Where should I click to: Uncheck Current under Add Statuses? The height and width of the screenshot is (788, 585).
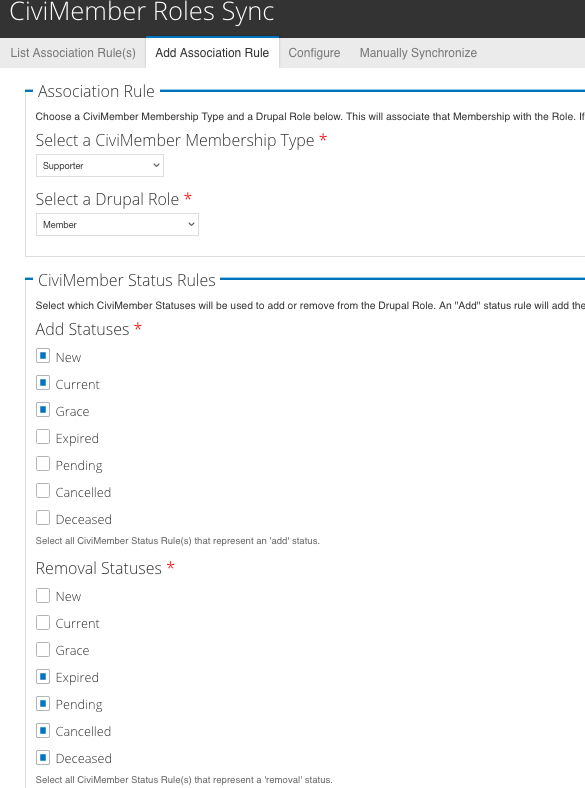43,383
